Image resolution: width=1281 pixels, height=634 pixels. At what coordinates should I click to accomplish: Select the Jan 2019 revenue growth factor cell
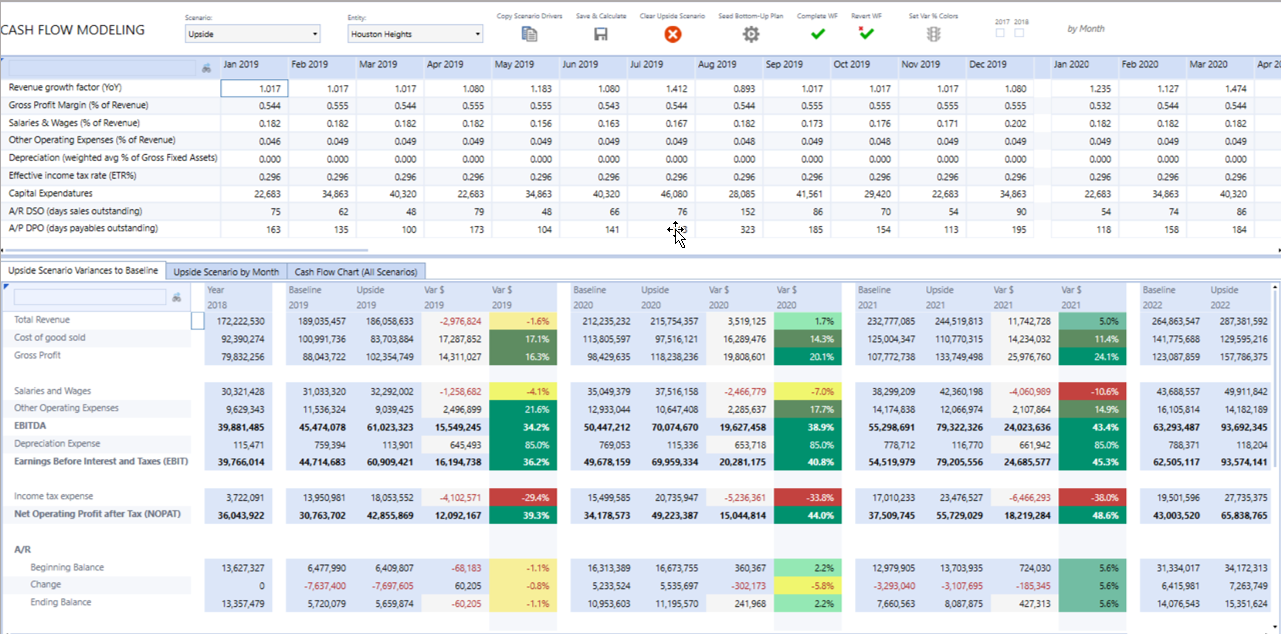[254, 88]
